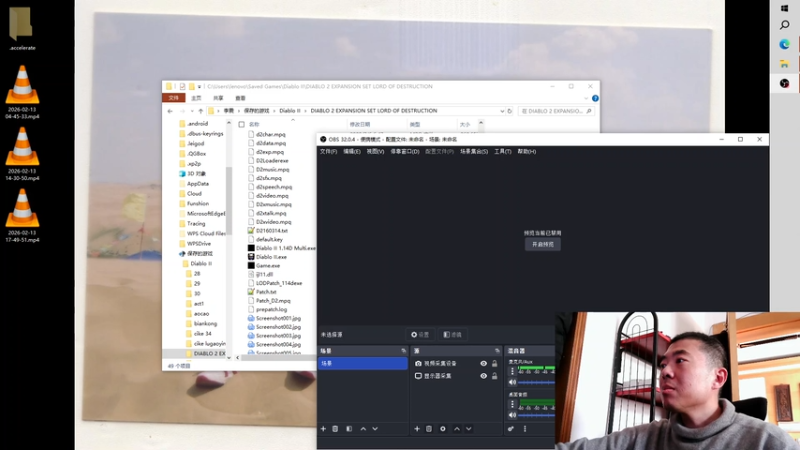Pop out the Scenes dock panel icon
800x450 pixels.
coord(404,351)
